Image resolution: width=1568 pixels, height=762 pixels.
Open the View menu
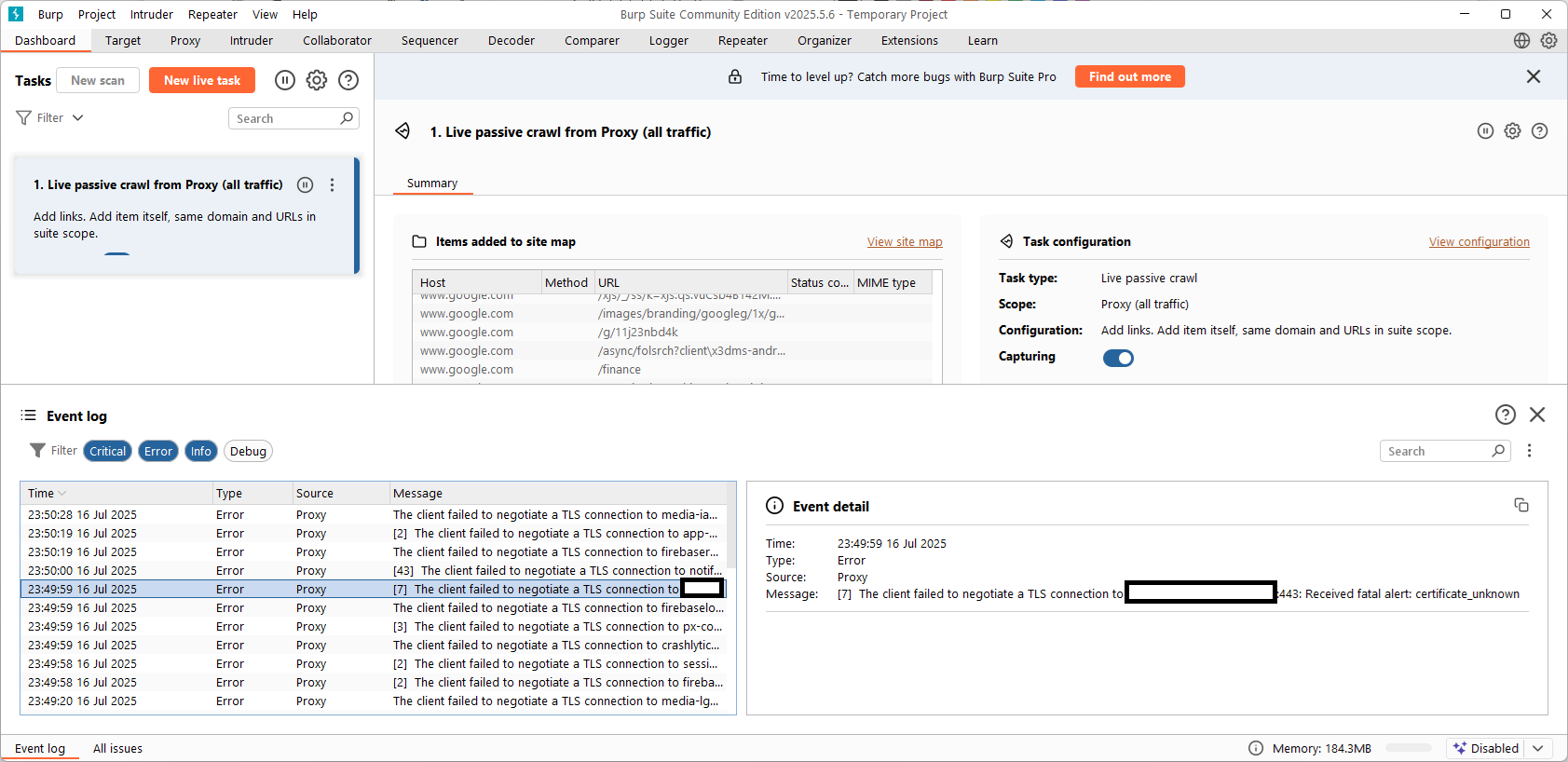click(265, 14)
